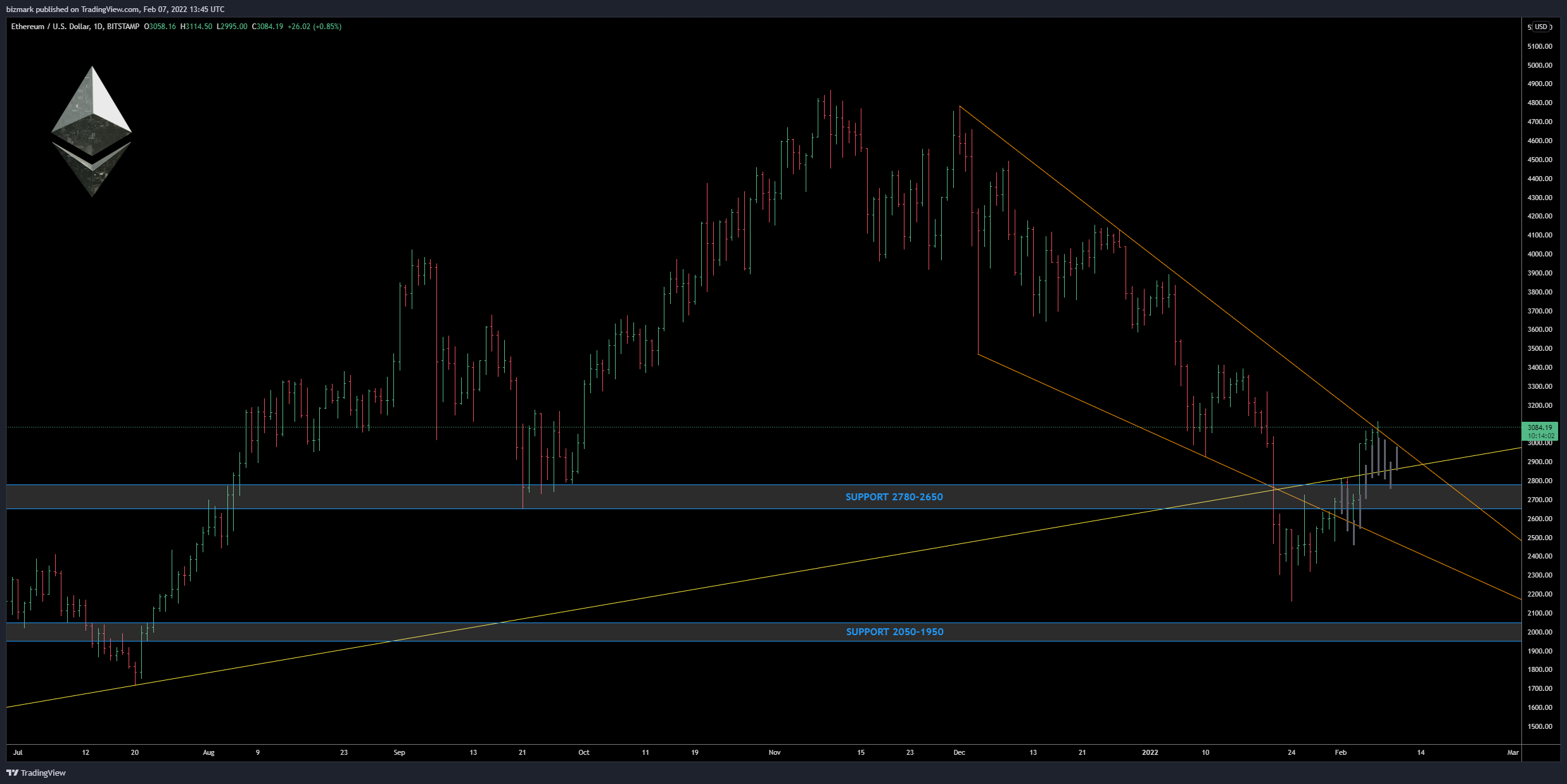Click the 'Aug' date on time axis
1567x784 pixels.
tap(208, 752)
